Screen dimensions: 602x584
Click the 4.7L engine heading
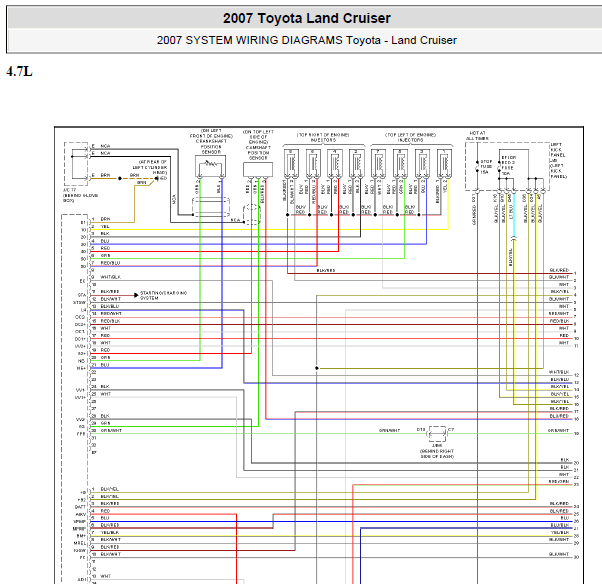(20, 72)
